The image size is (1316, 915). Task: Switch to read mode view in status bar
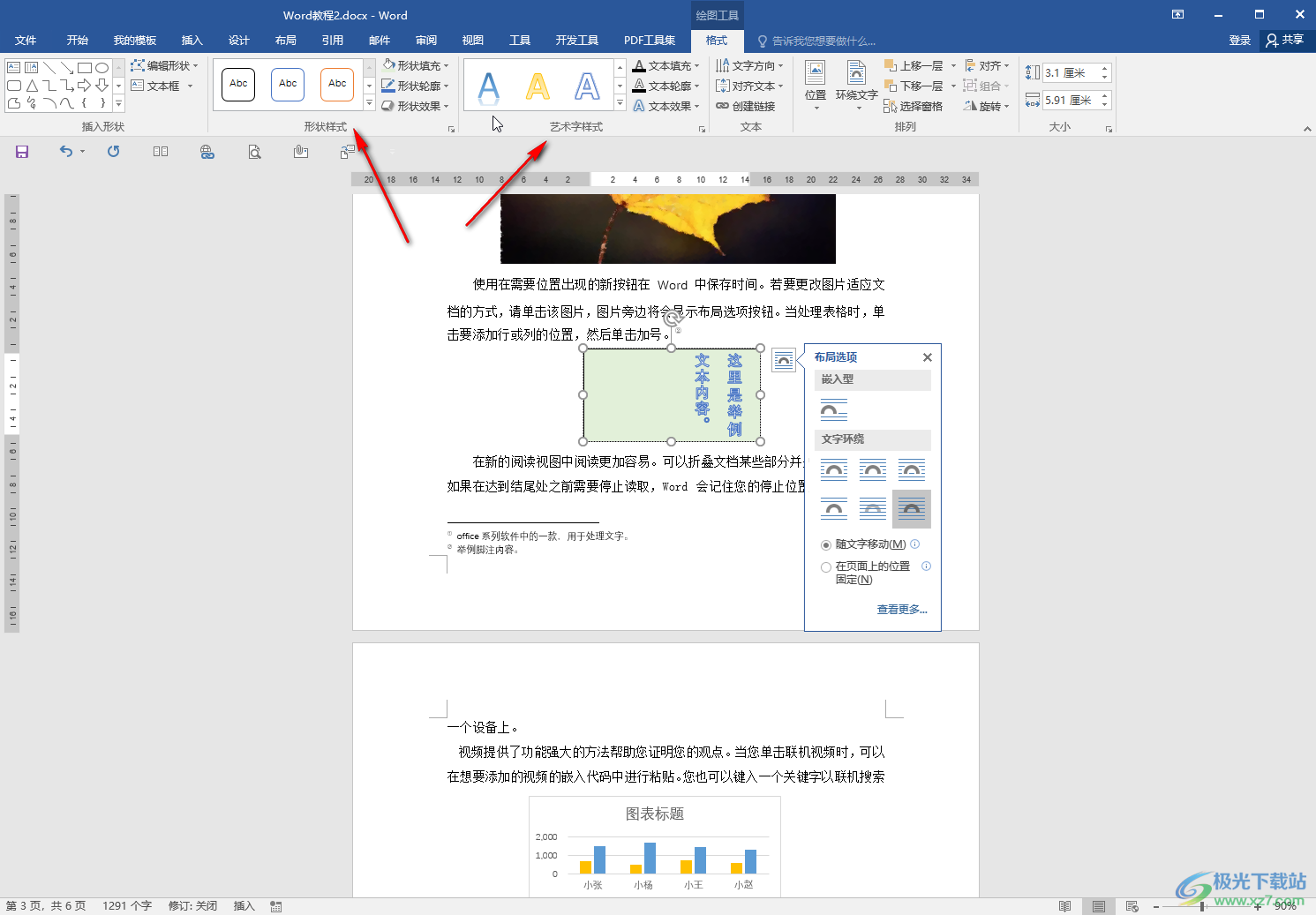coord(1064,906)
